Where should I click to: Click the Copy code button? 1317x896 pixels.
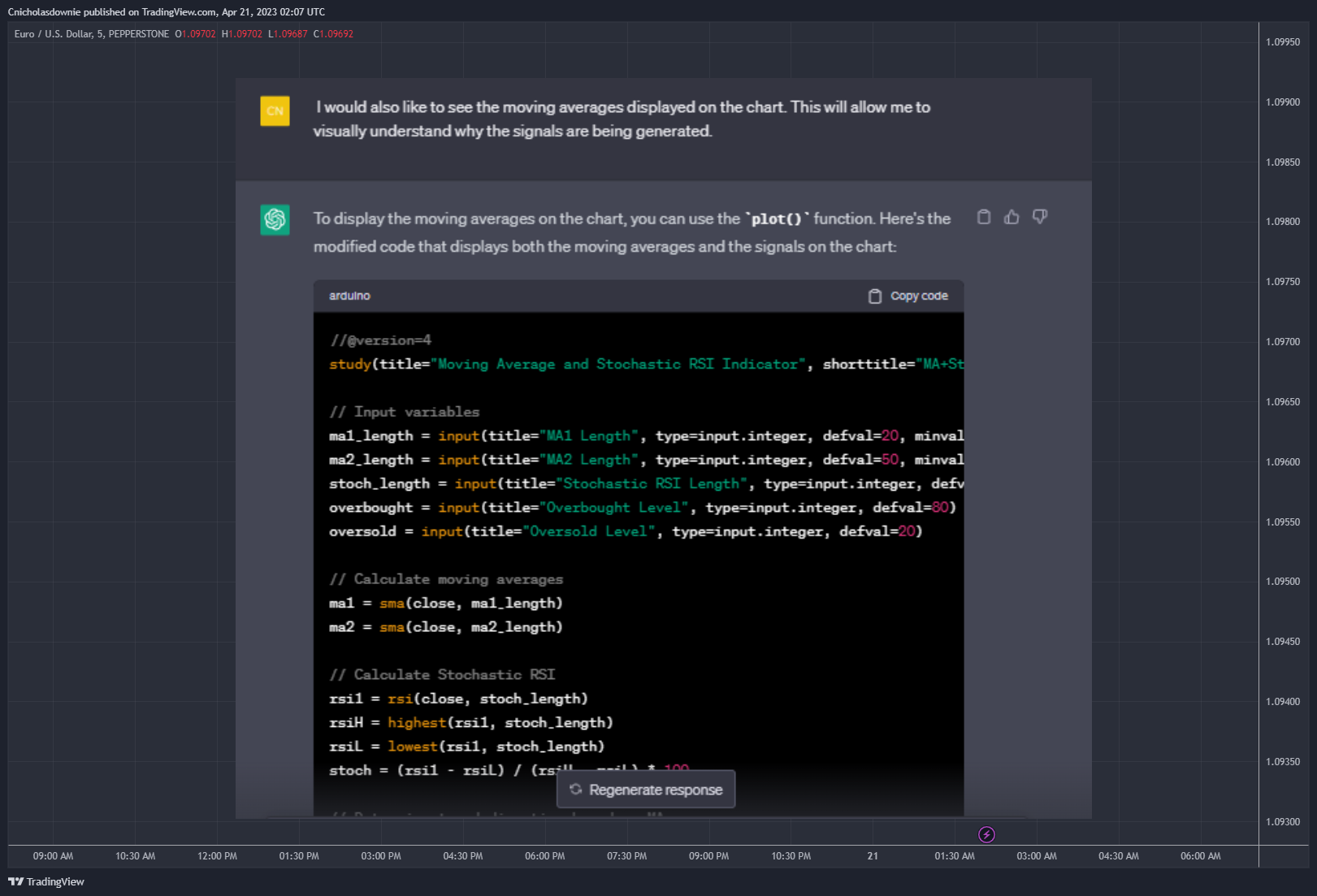coord(908,296)
